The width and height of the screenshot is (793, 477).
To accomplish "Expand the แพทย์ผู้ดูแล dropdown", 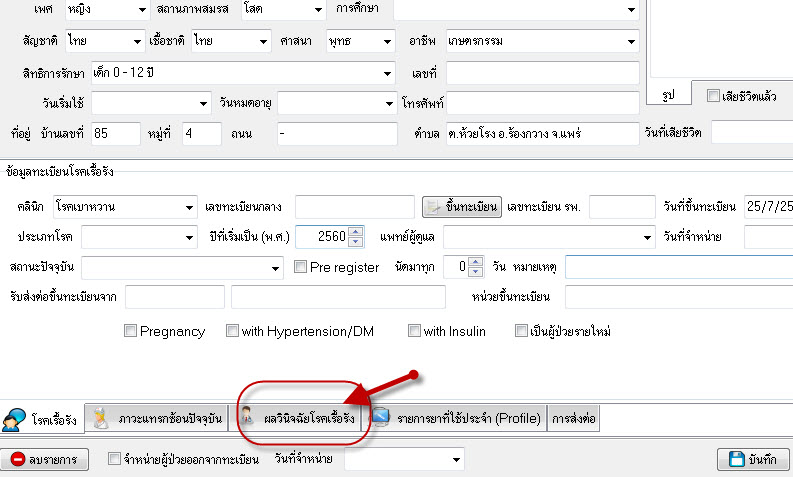I will (x=646, y=237).
